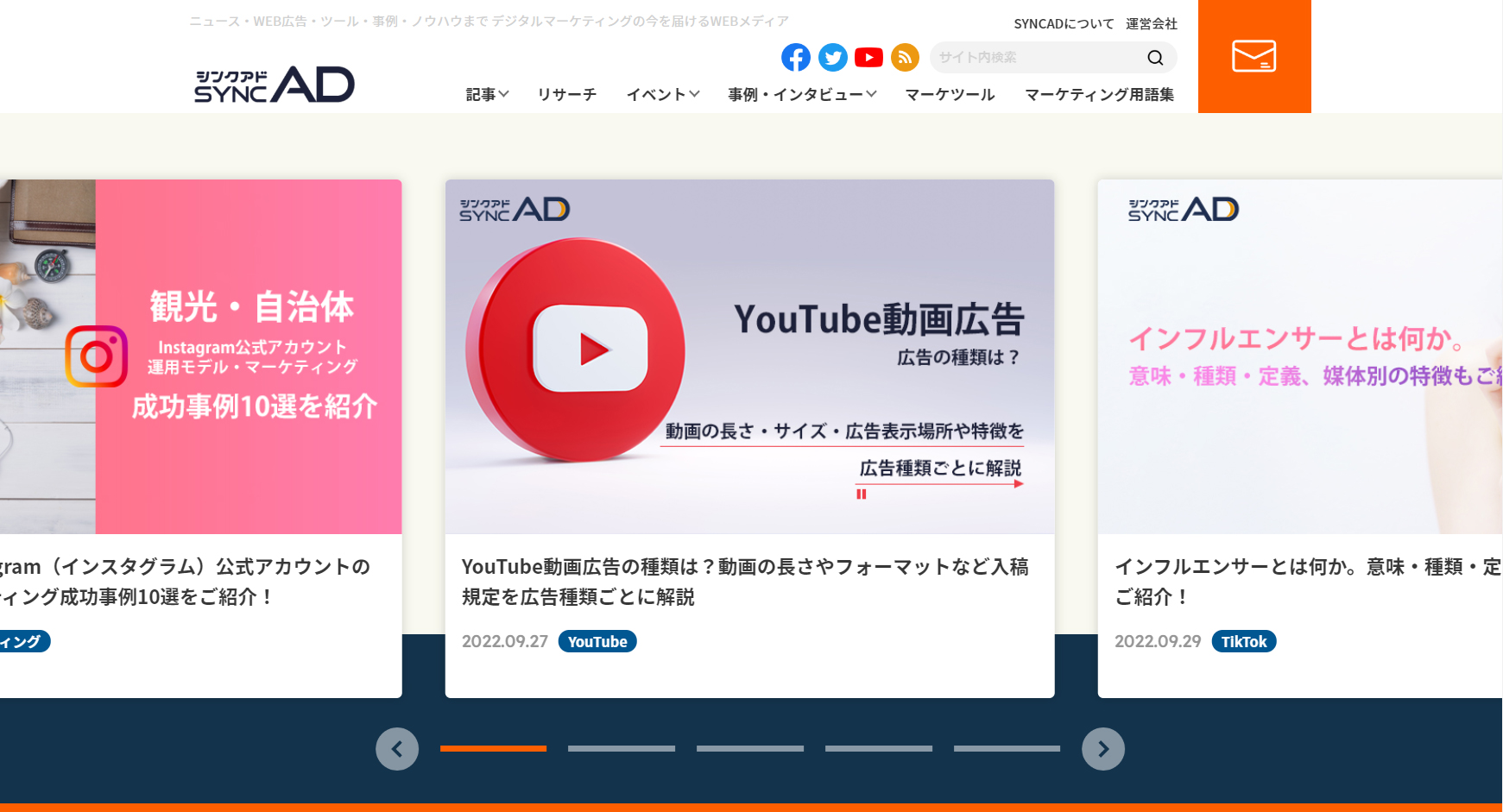Advance the carousel with the right arrow
This screenshot has width=1503, height=812.
click(x=1102, y=749)
